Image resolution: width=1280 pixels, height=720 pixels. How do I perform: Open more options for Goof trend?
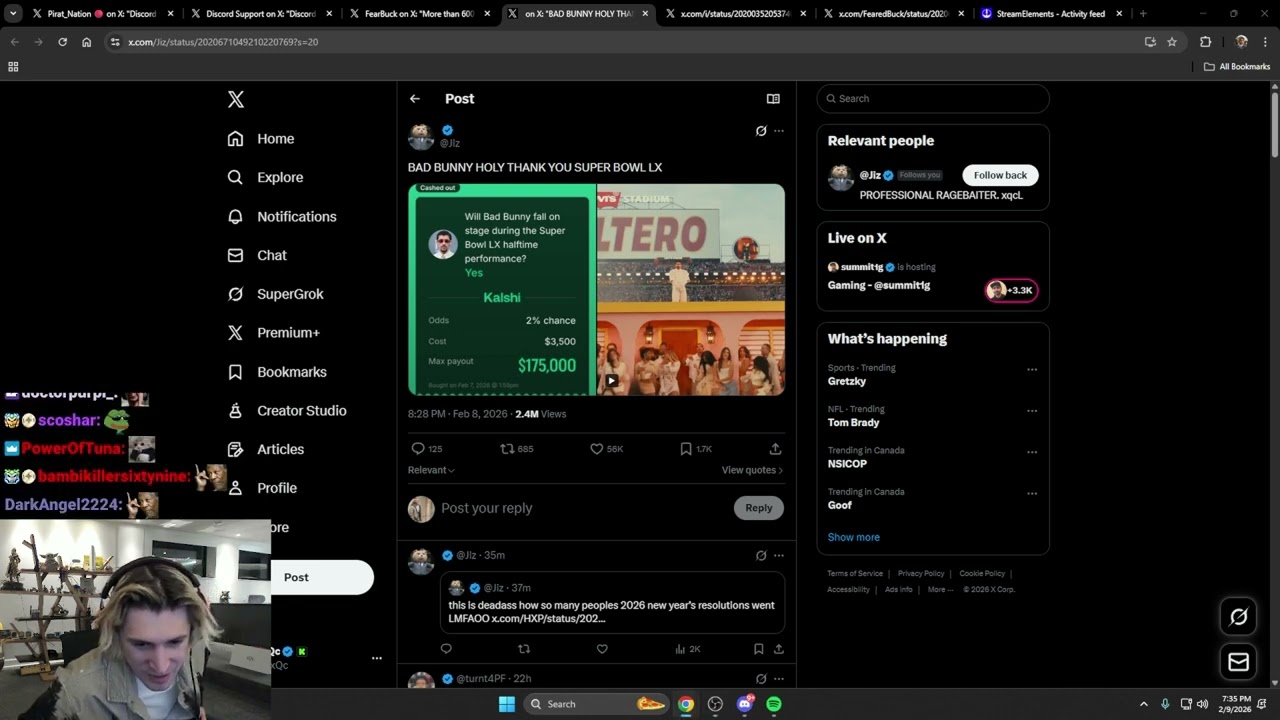(x=1032, y=493)
